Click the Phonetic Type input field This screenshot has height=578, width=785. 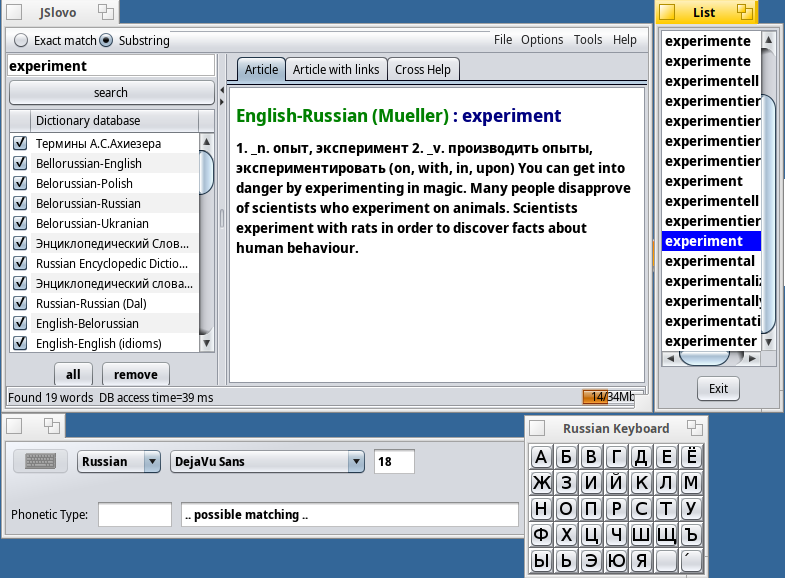[x=135, y=514]
